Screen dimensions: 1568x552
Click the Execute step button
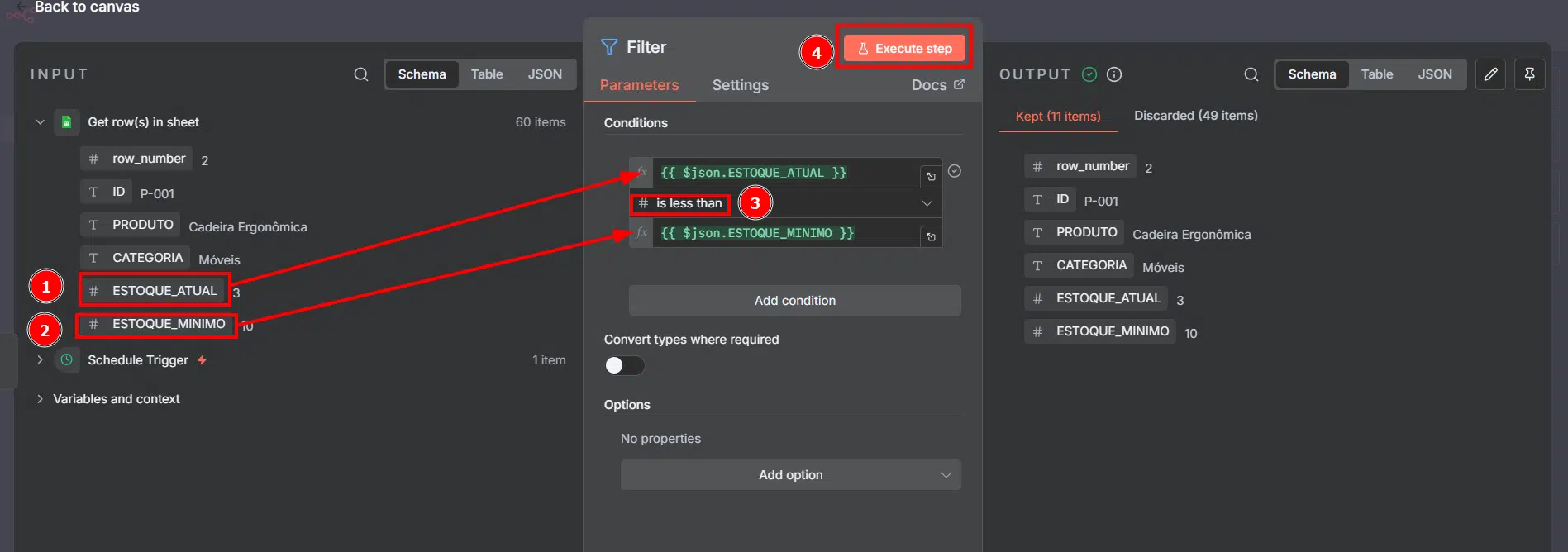904,49
